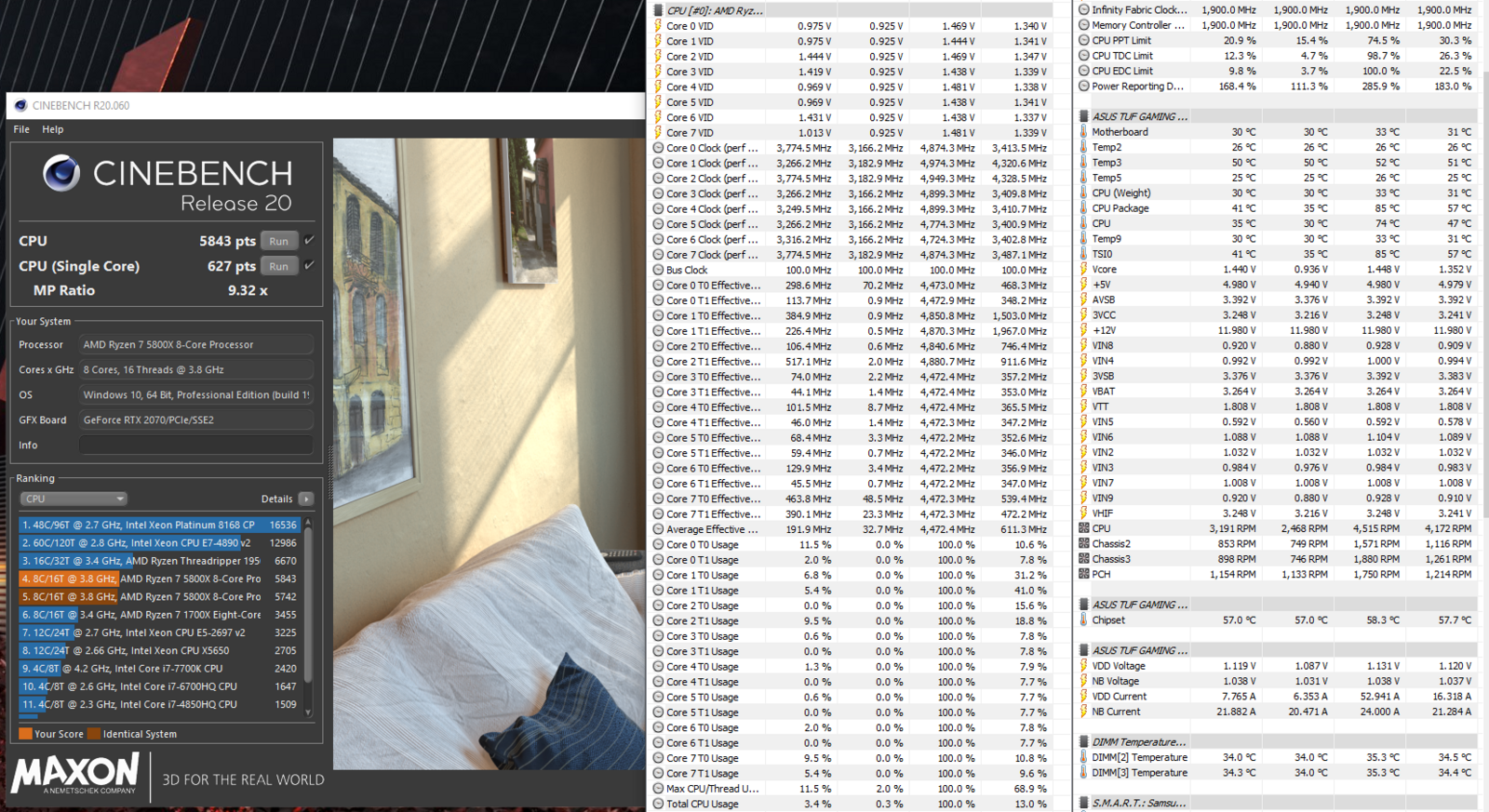Screen dimensions: 1489x812
Task: Click CPU chip icon on CPU [#0] header
Action: pyautogui.click(x=658, y=10)
